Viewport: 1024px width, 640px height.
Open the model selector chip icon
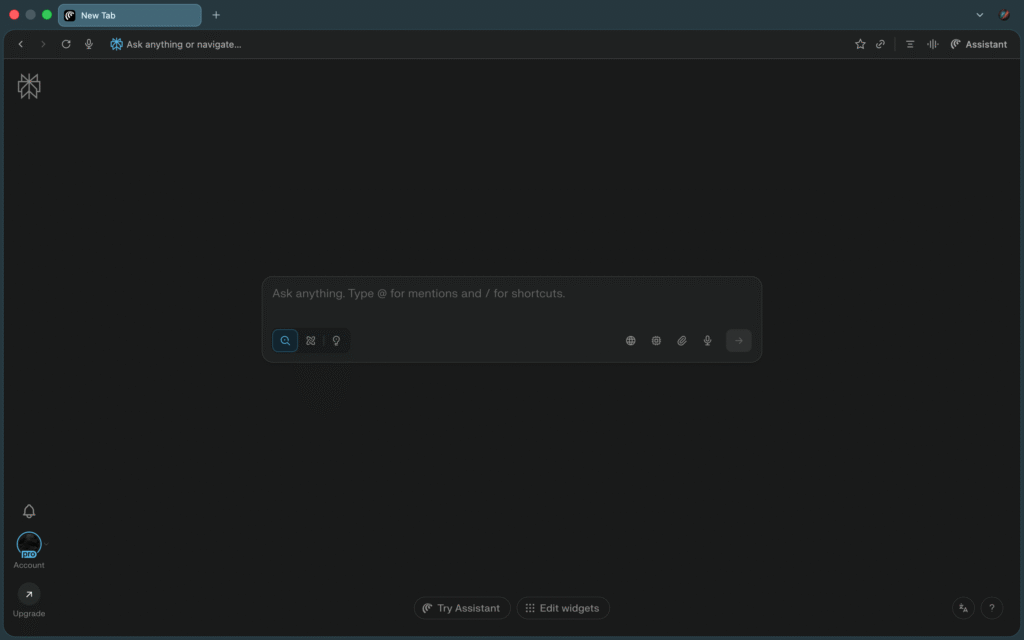point(656,341)
